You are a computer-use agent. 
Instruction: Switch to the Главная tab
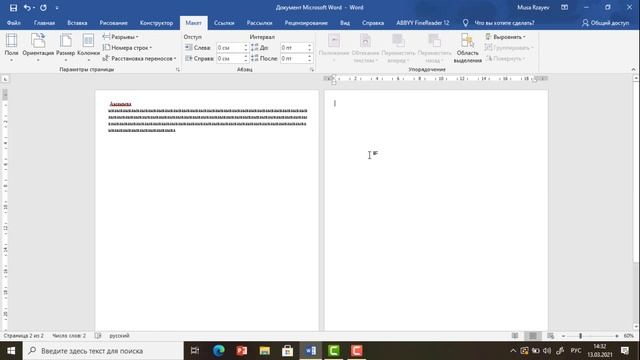(44, 23)
